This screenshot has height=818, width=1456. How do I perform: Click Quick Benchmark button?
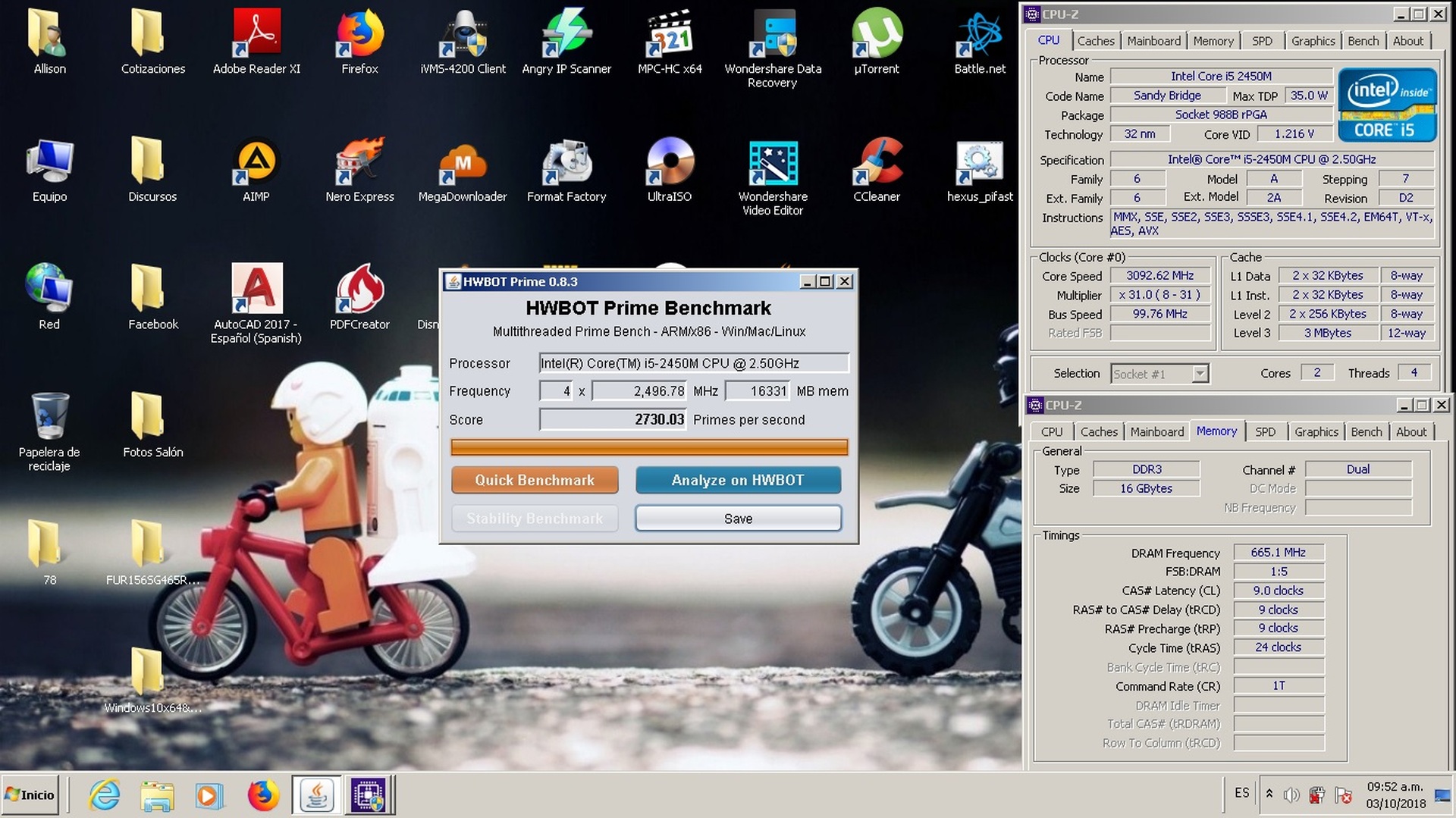click(535, 480)
